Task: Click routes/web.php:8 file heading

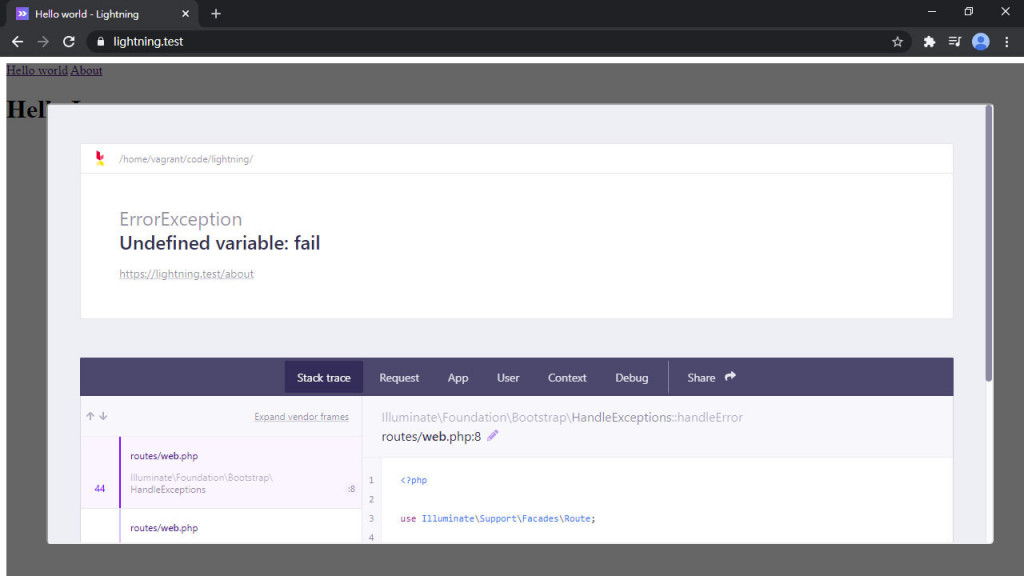Action: click(x=431, y=436)
